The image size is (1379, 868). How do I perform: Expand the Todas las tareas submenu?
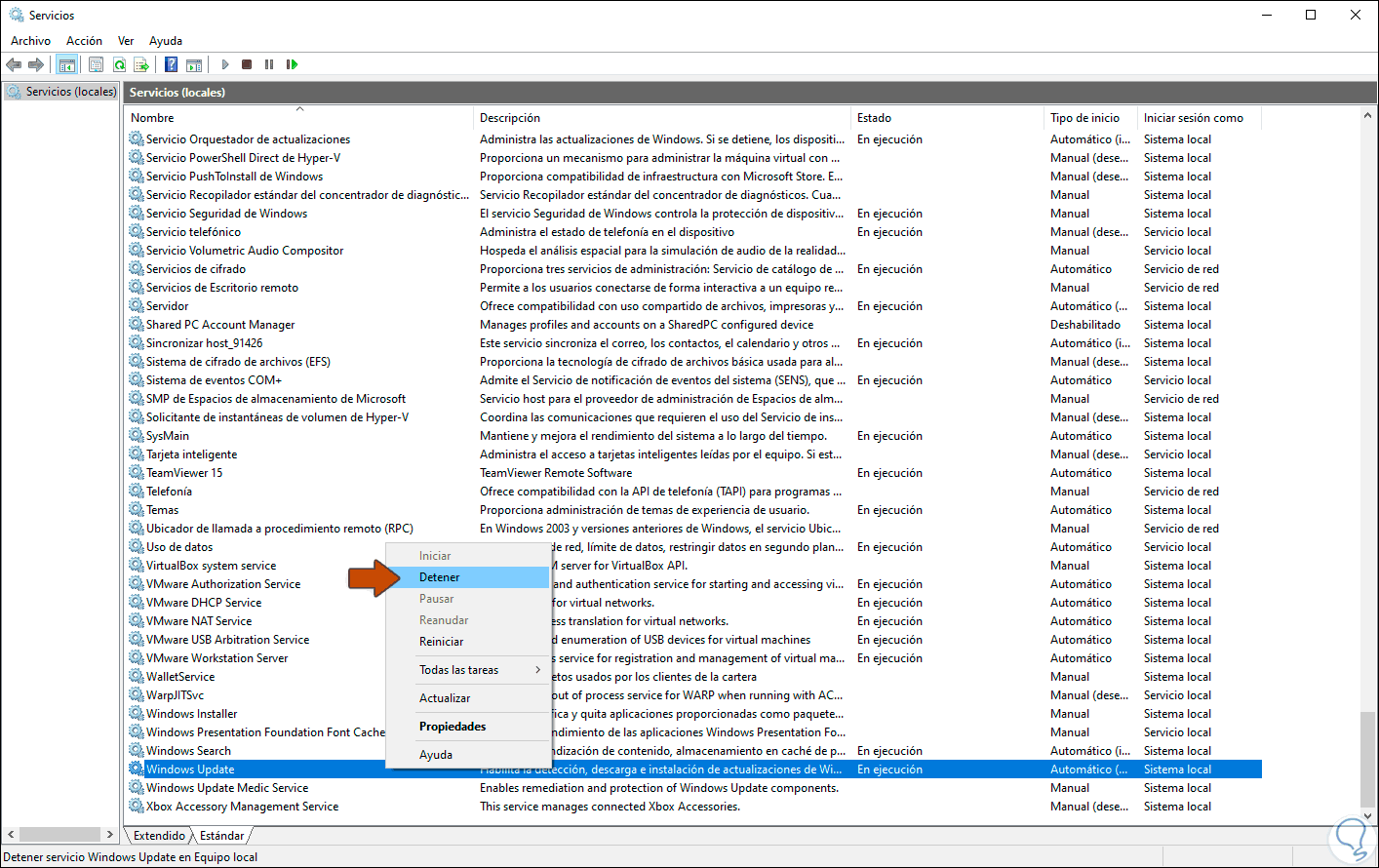point(468,670)
